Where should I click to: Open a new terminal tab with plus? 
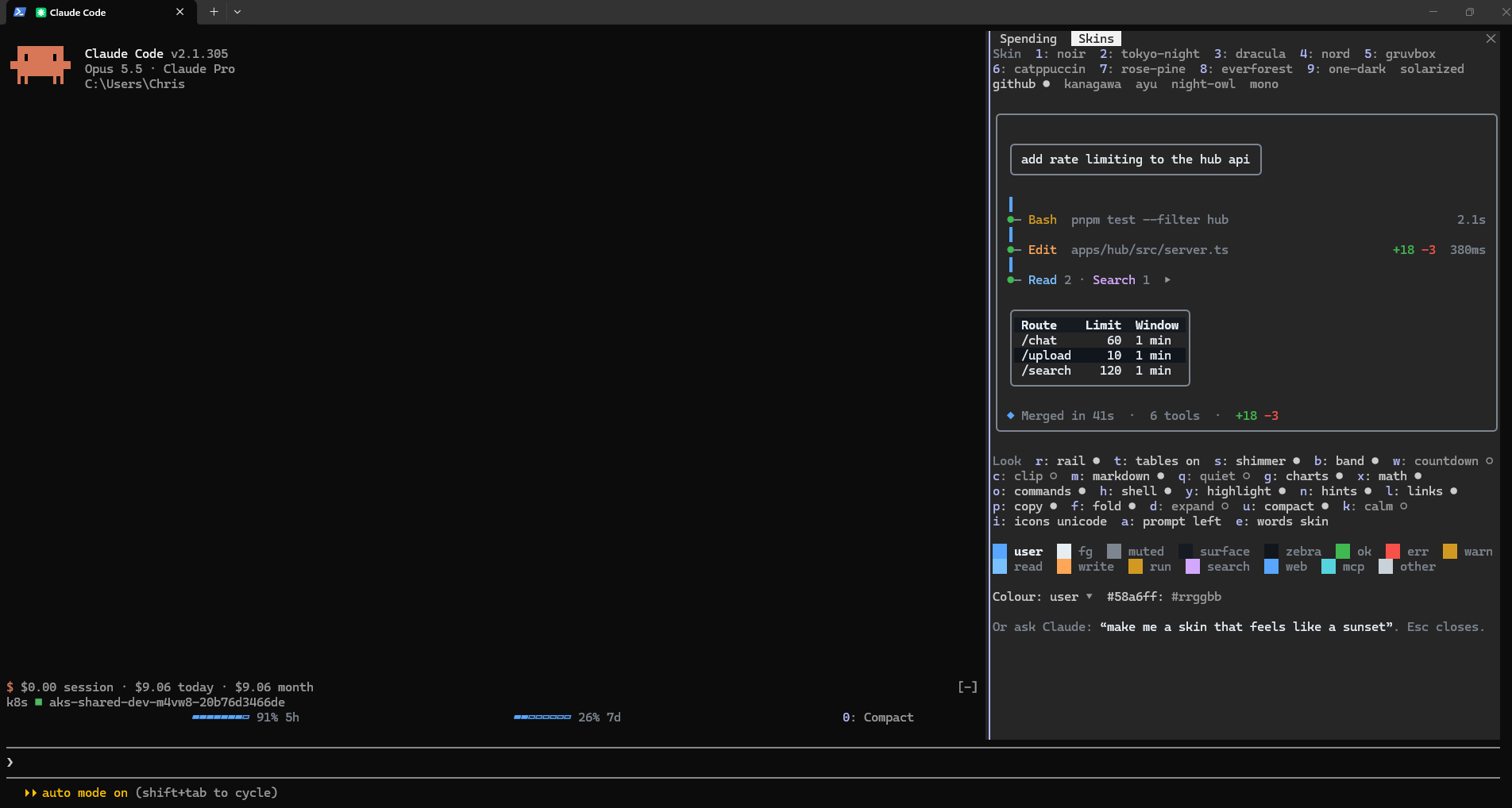[x=214, y=12]
